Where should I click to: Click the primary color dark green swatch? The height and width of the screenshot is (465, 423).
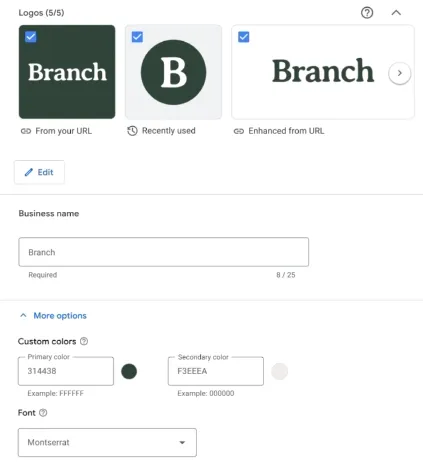point(129,371)
